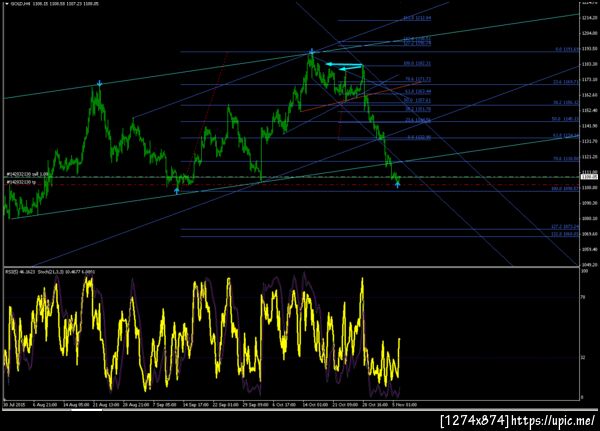Click the up arrow marker under the November low
The image size is (600, 431).
(x=398, y=185)
